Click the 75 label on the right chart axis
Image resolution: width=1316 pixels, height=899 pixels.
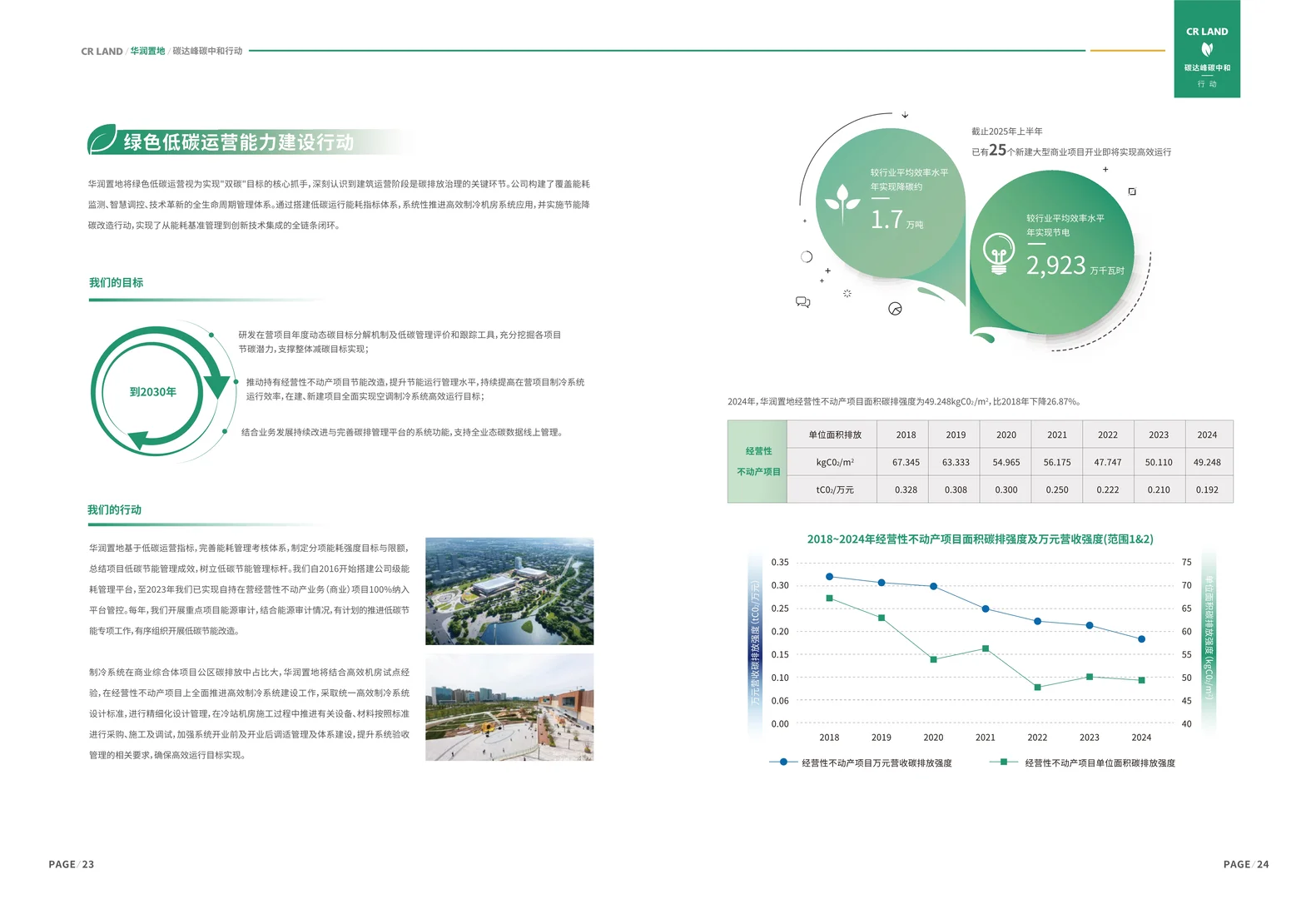coord(1186,563)
